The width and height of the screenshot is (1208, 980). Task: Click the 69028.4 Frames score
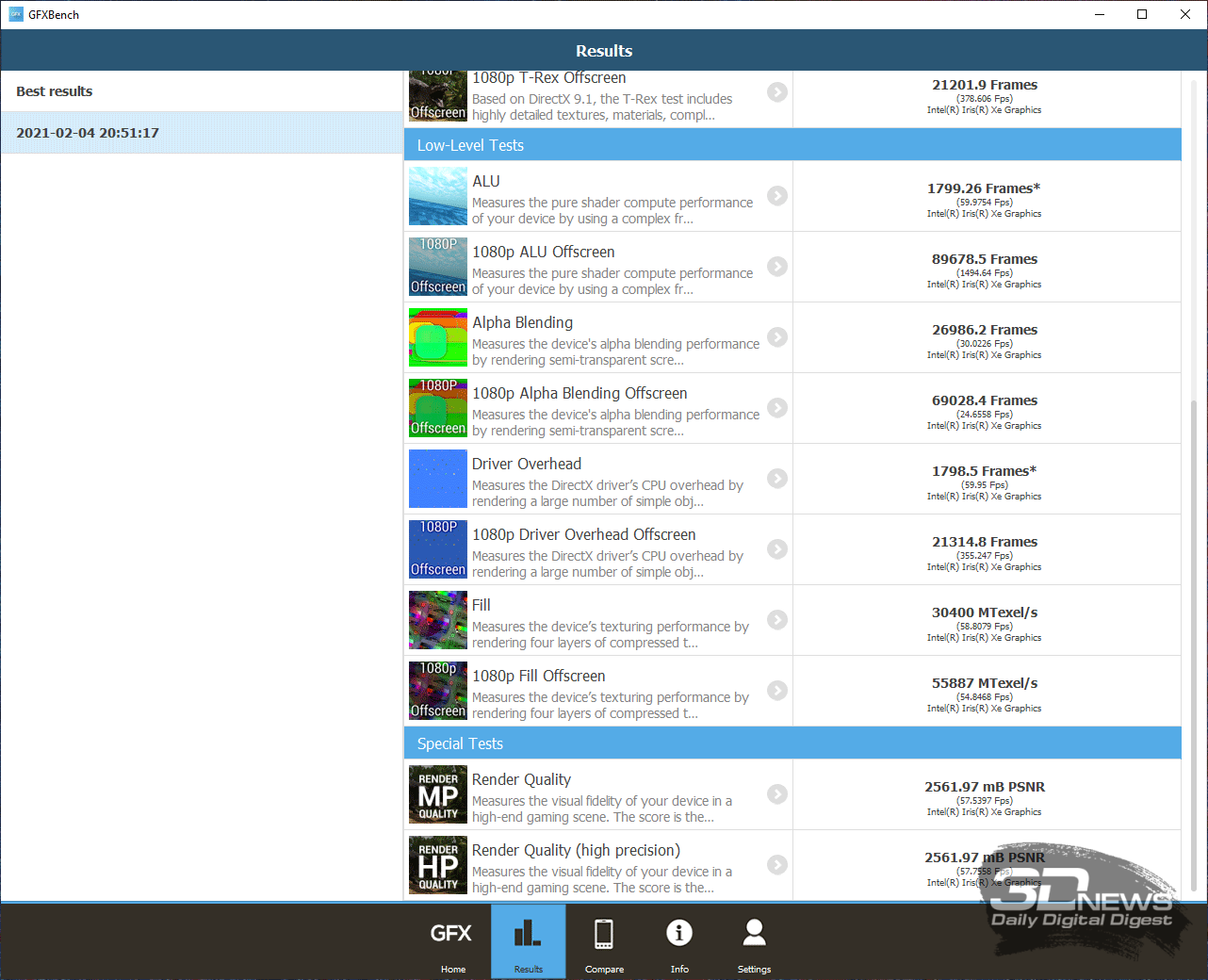coord(985,400)
